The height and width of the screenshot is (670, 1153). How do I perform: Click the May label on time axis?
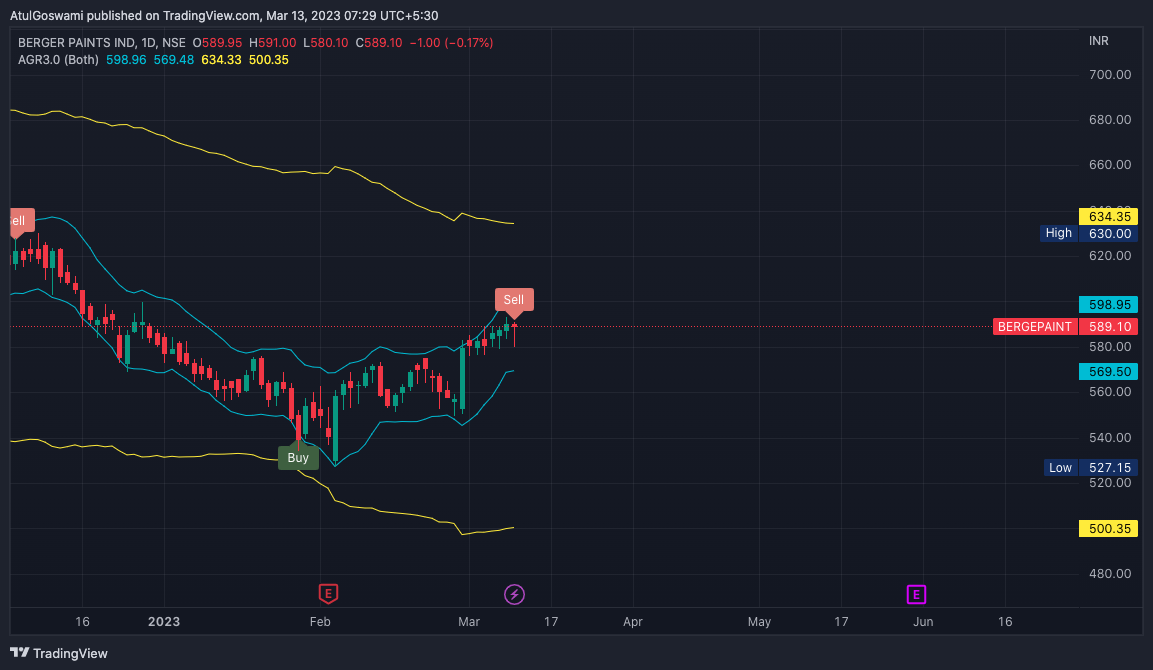[x=760, y=621]
